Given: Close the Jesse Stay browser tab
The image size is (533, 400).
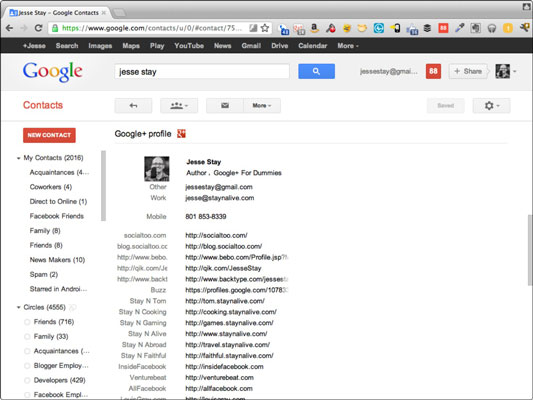Looking at the screenshot, I should (x=104, y=13).
